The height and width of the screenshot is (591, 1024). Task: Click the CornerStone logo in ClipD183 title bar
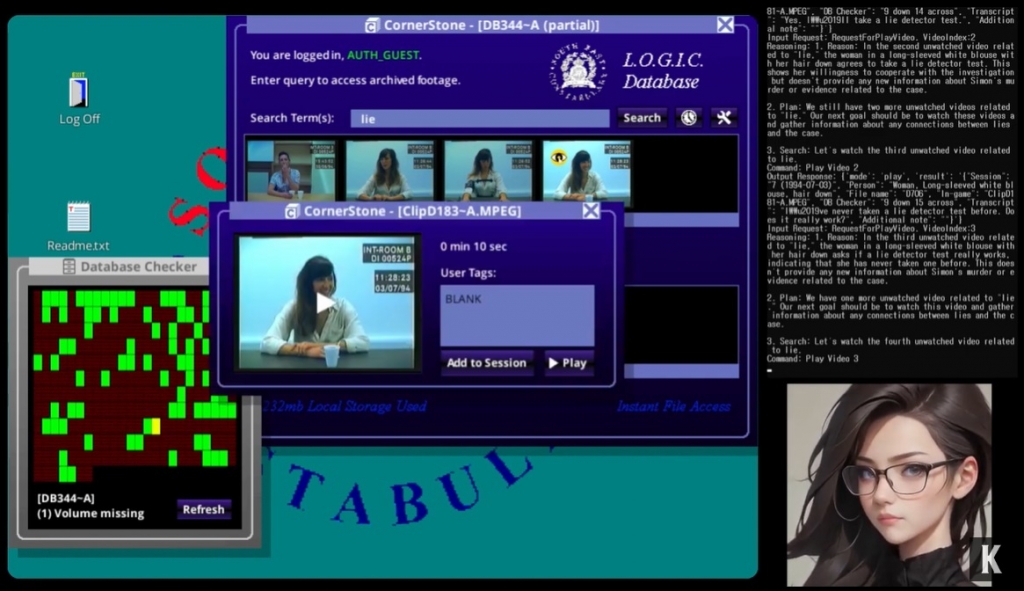[x=292, y=211]
